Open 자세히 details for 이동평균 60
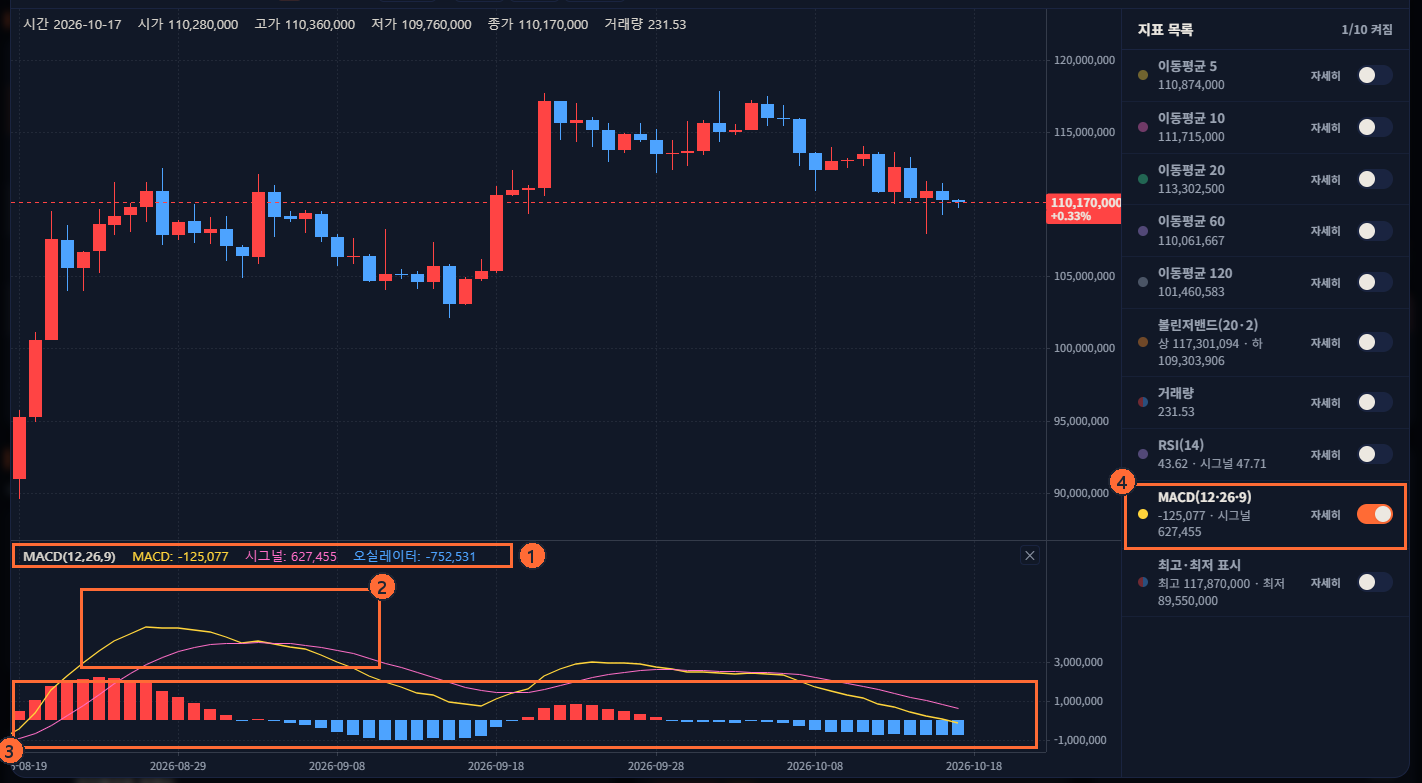1422x783 pixels. (1325, 231)
